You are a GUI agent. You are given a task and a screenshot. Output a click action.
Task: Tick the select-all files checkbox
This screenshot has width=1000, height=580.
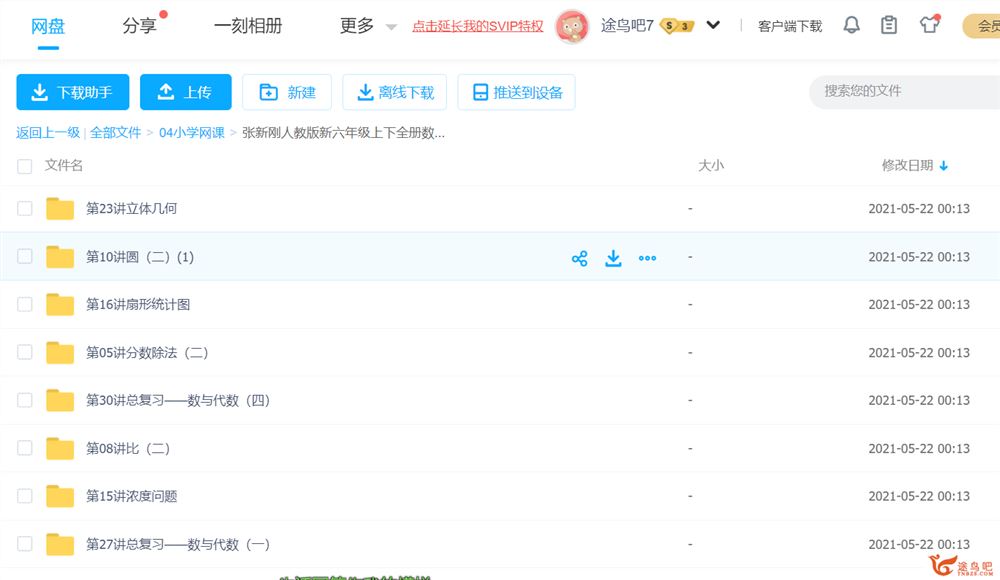(x=24, y=167)
